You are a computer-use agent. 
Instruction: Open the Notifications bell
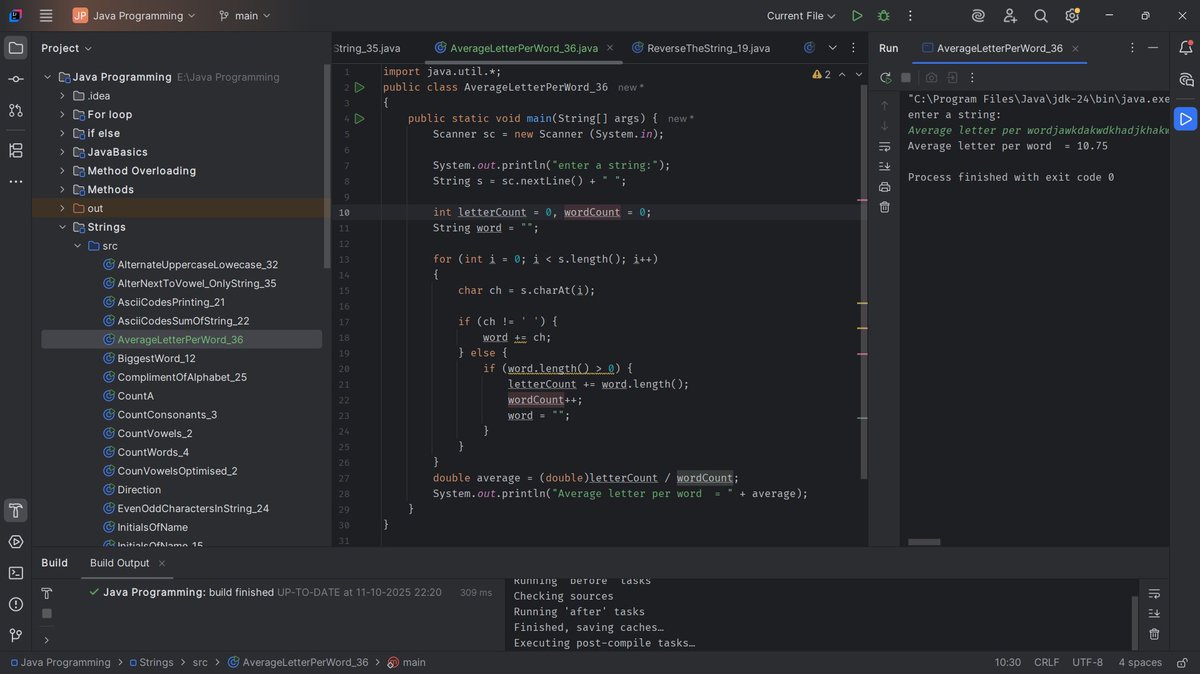[x=1186, y=48]
